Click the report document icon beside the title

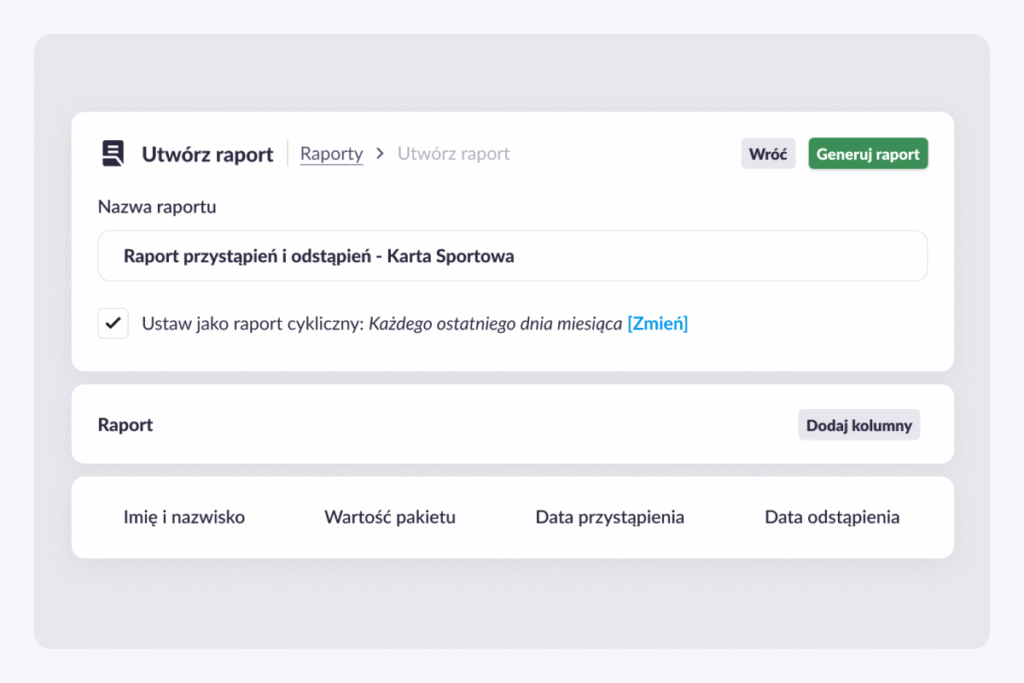[x=113, y=154]
